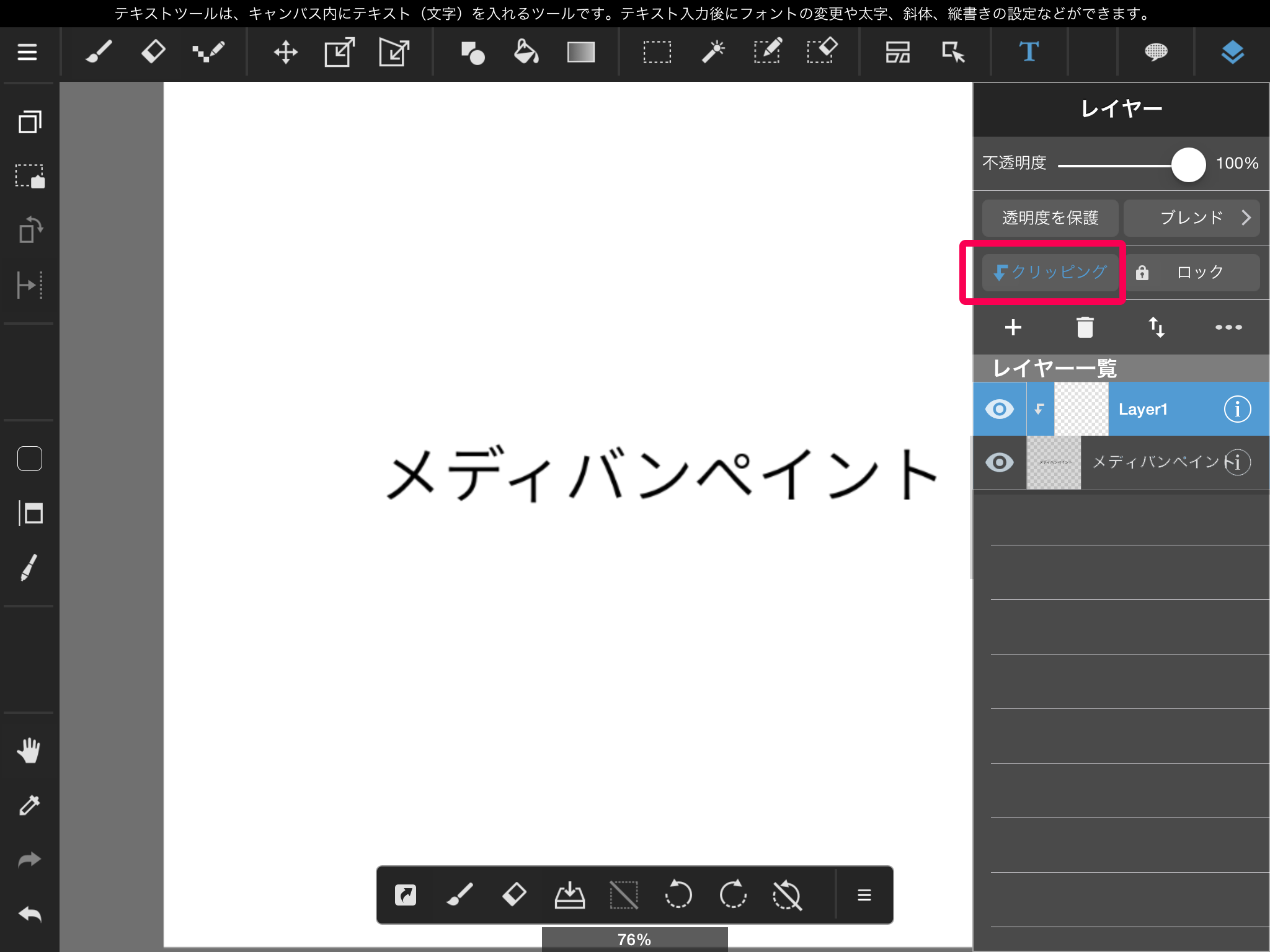1270x952 pixels.
Task: Select the Panel divide tool
Action: (x=898, y=53)
